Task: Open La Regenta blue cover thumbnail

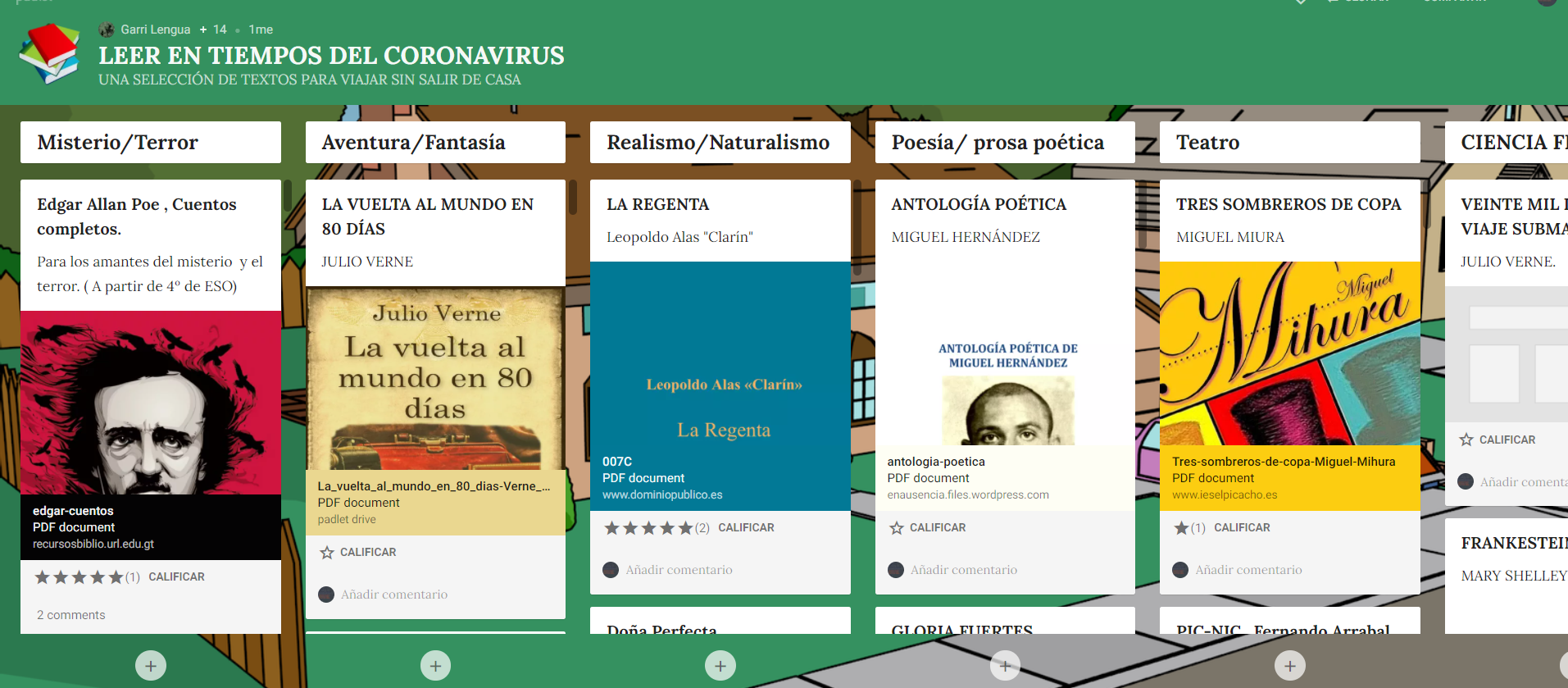Action: [720, 353]
